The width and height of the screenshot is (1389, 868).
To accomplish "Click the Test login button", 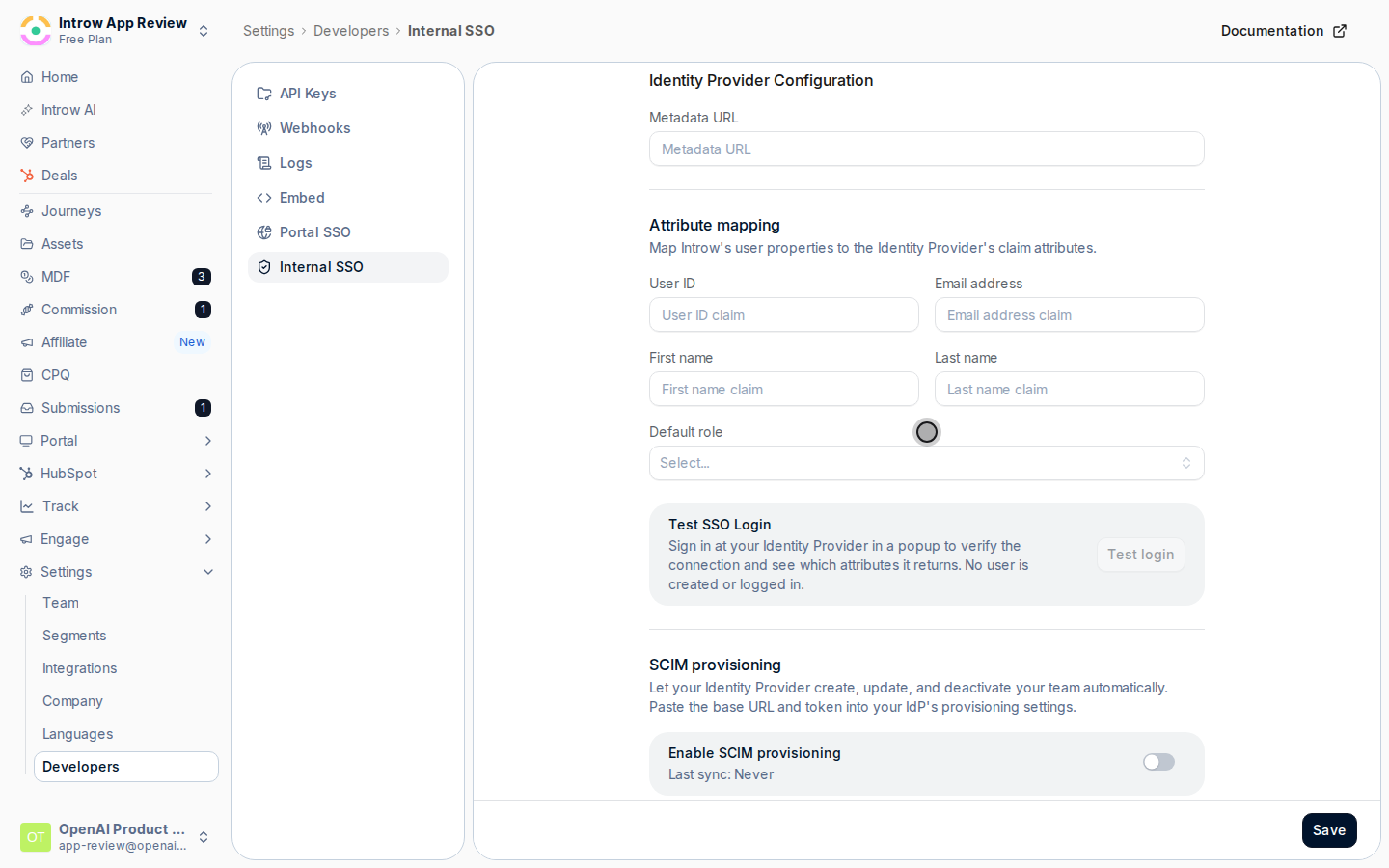I will click(x=1141, y=555).
